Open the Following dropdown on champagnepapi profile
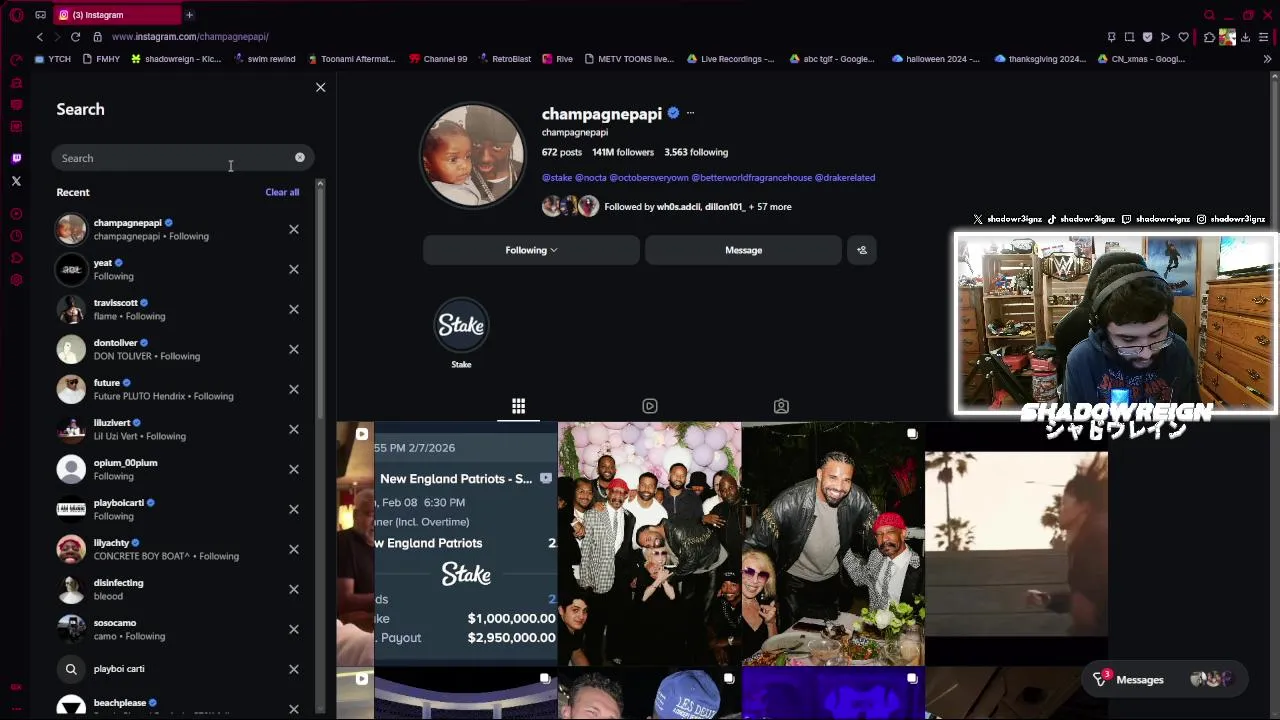This screenshot has width=1280, height=720. pos(531,250)
